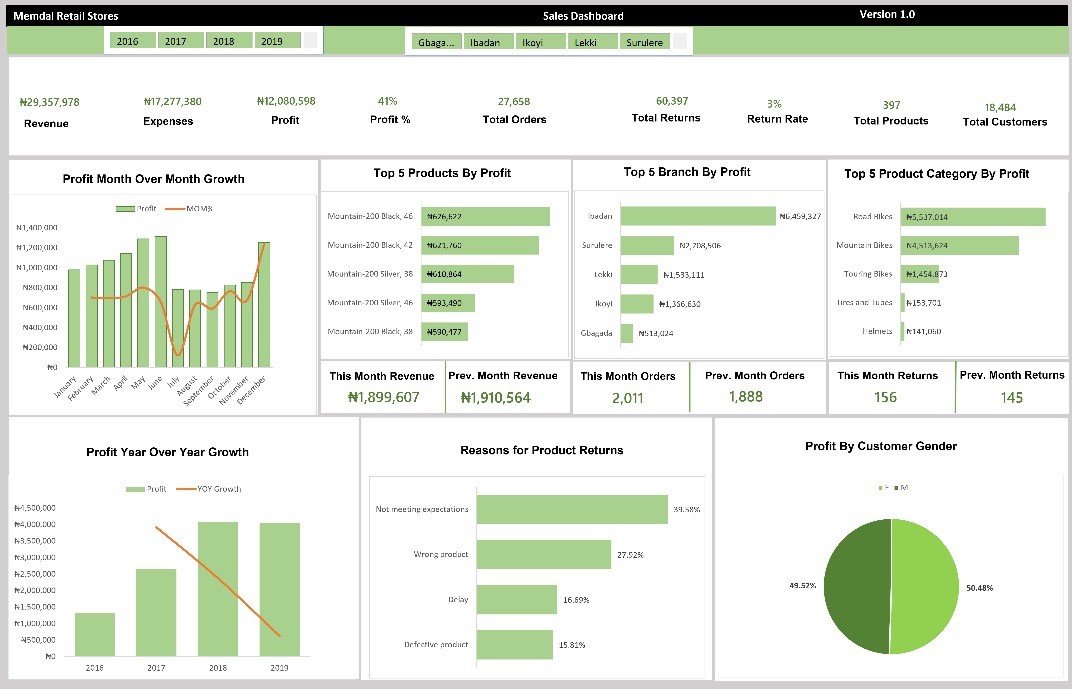
Task: Click the 2018 bar in Year Over Year chart
Action: click(218, 588)
